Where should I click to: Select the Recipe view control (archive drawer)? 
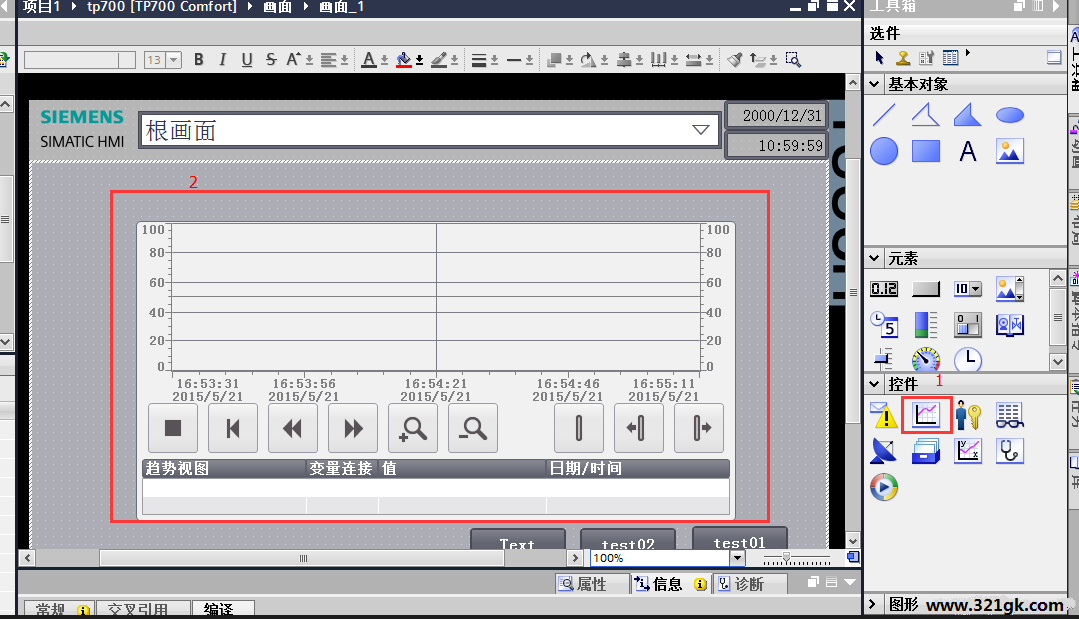(x=926, y=451)
